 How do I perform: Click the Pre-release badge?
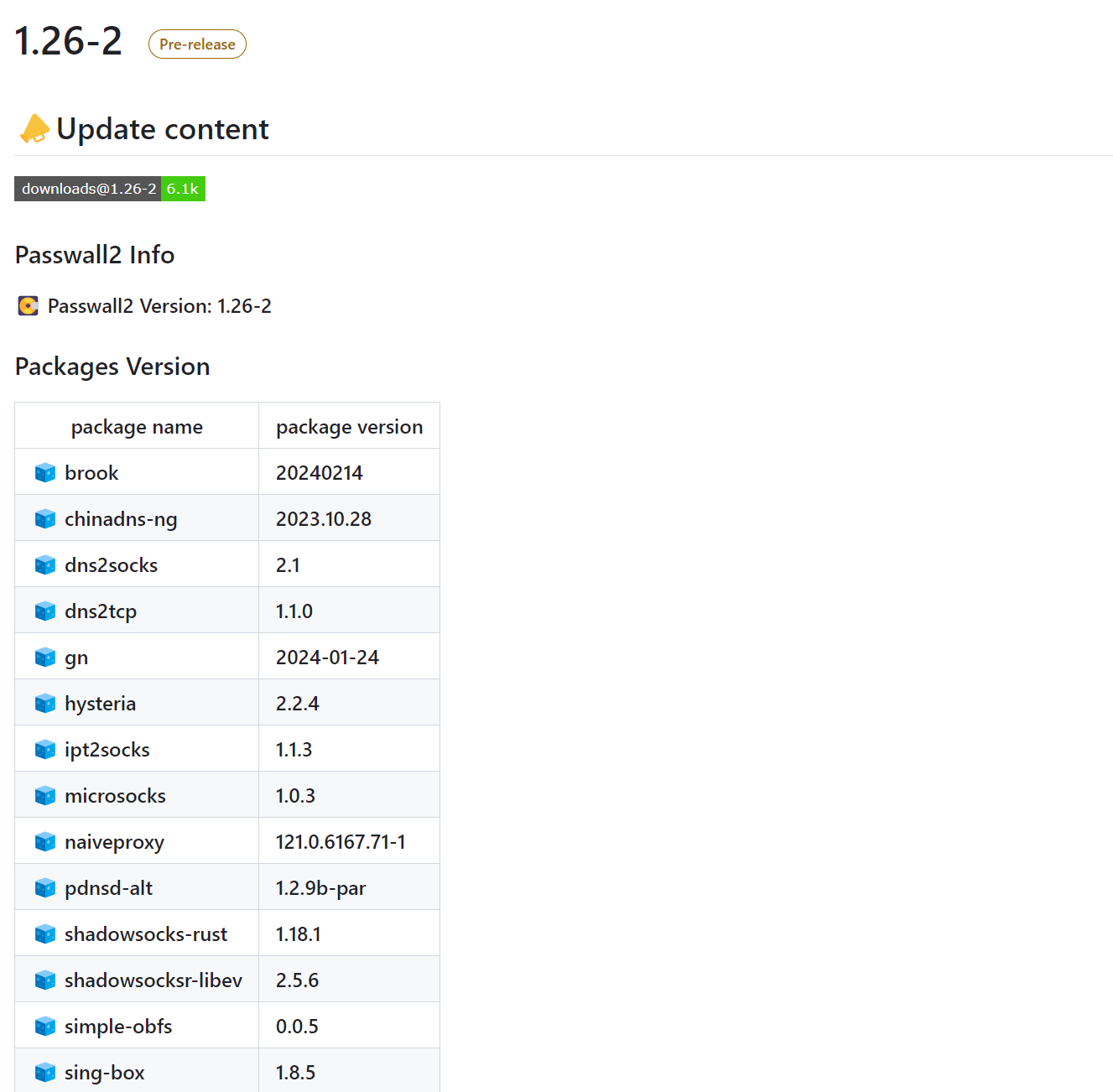[197, 44]
